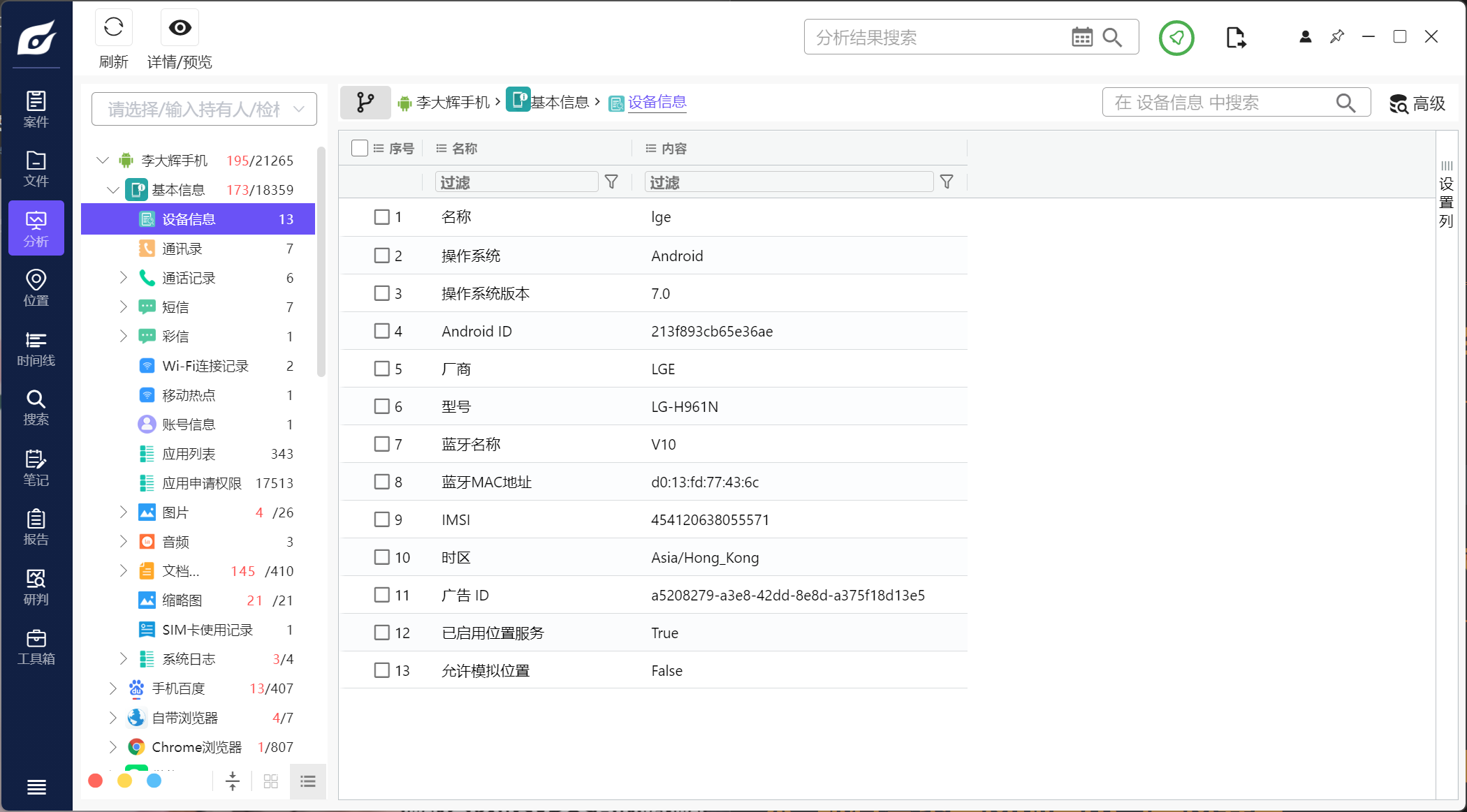Click the export file icon in title bar
This screenshot has width=1467, height=812.
click(1235, 37)
